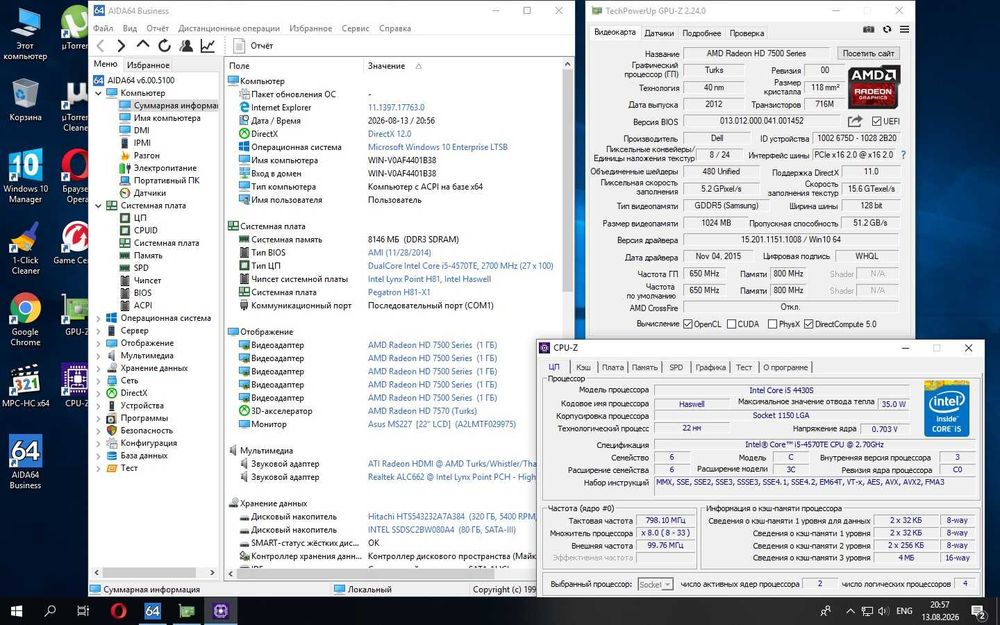Open the 1-Click Cleaner desktop icon

click(26, 248)
